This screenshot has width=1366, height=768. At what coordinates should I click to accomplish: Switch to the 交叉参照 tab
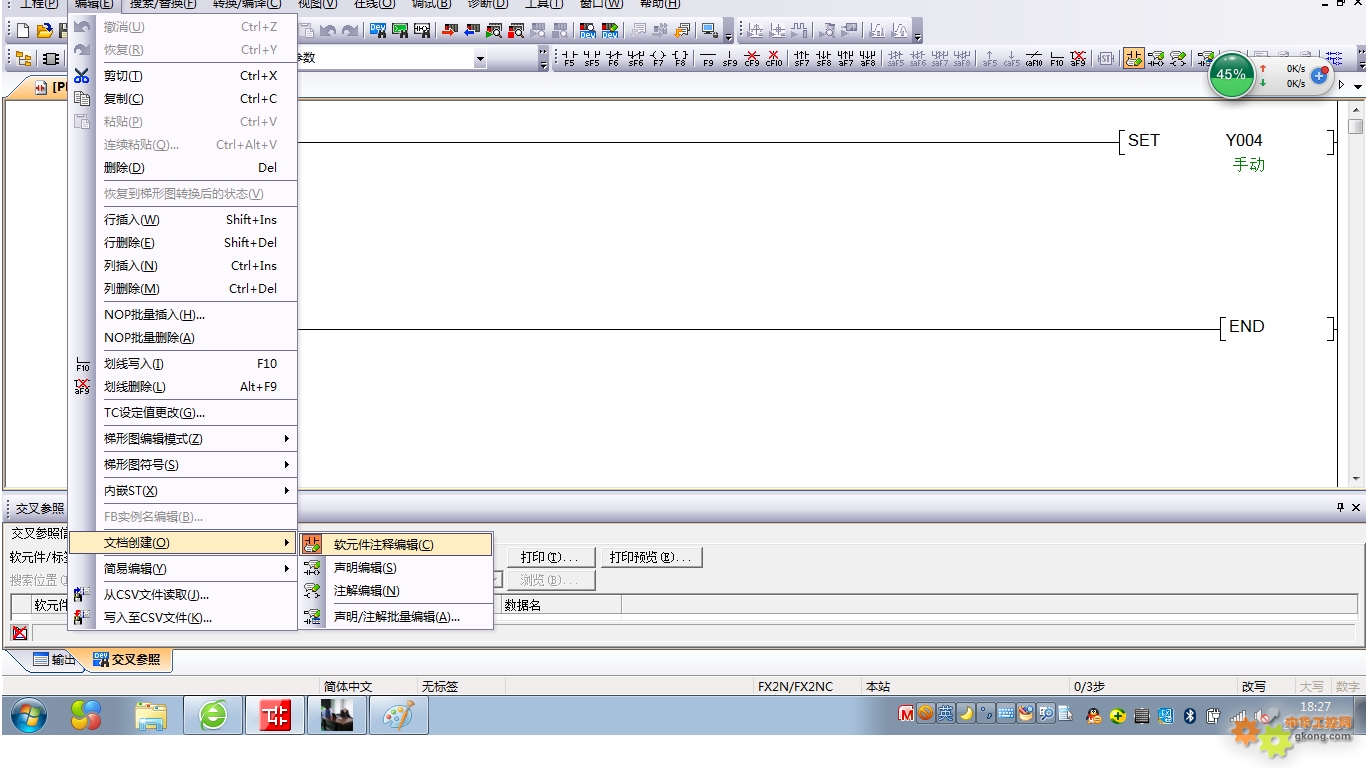128,660
